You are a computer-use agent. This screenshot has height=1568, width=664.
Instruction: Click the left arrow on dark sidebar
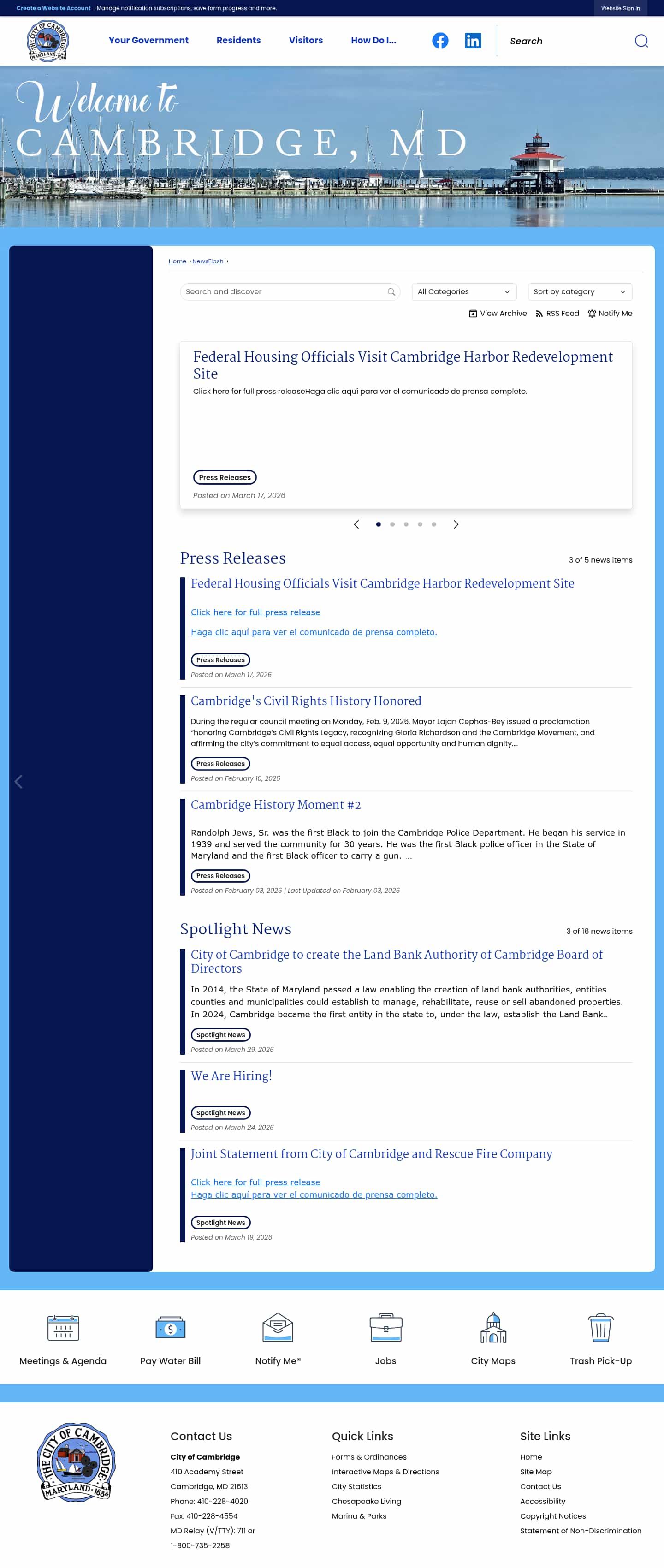click(18, 782)
